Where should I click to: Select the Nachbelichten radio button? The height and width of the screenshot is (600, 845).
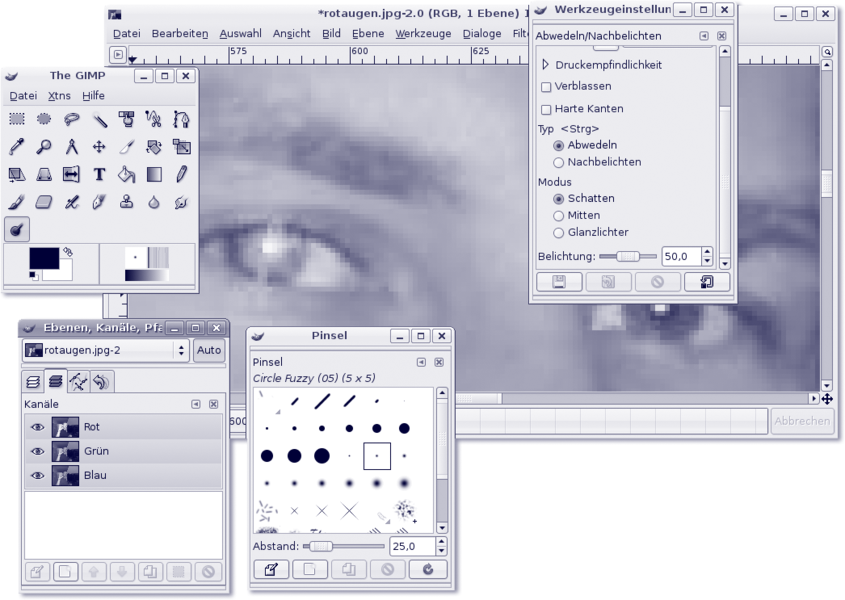point(559,162)
